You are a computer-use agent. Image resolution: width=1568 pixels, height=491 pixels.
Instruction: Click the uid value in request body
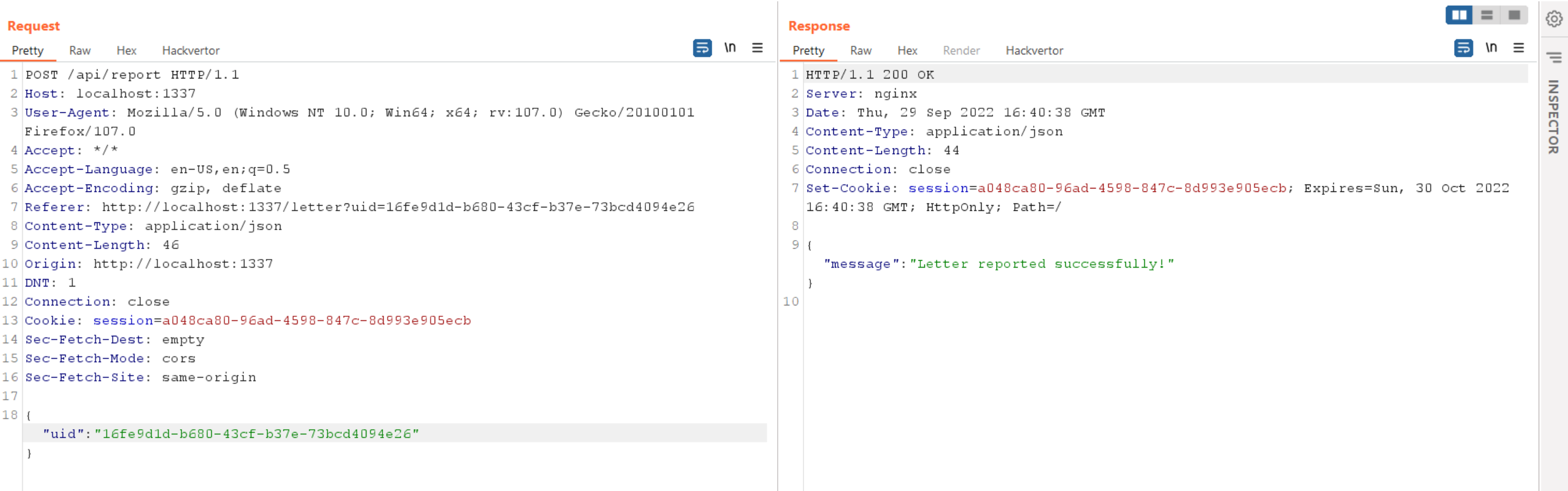(x=257, y=434)
